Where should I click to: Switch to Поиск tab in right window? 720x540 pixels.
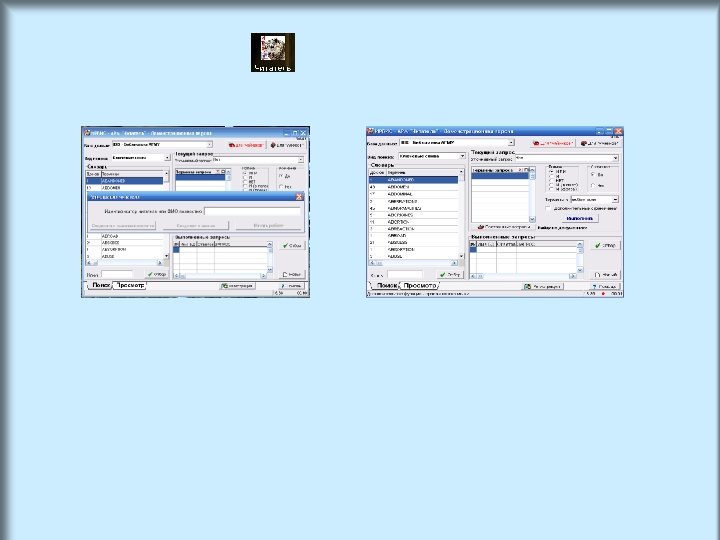[x=387, y=286]
